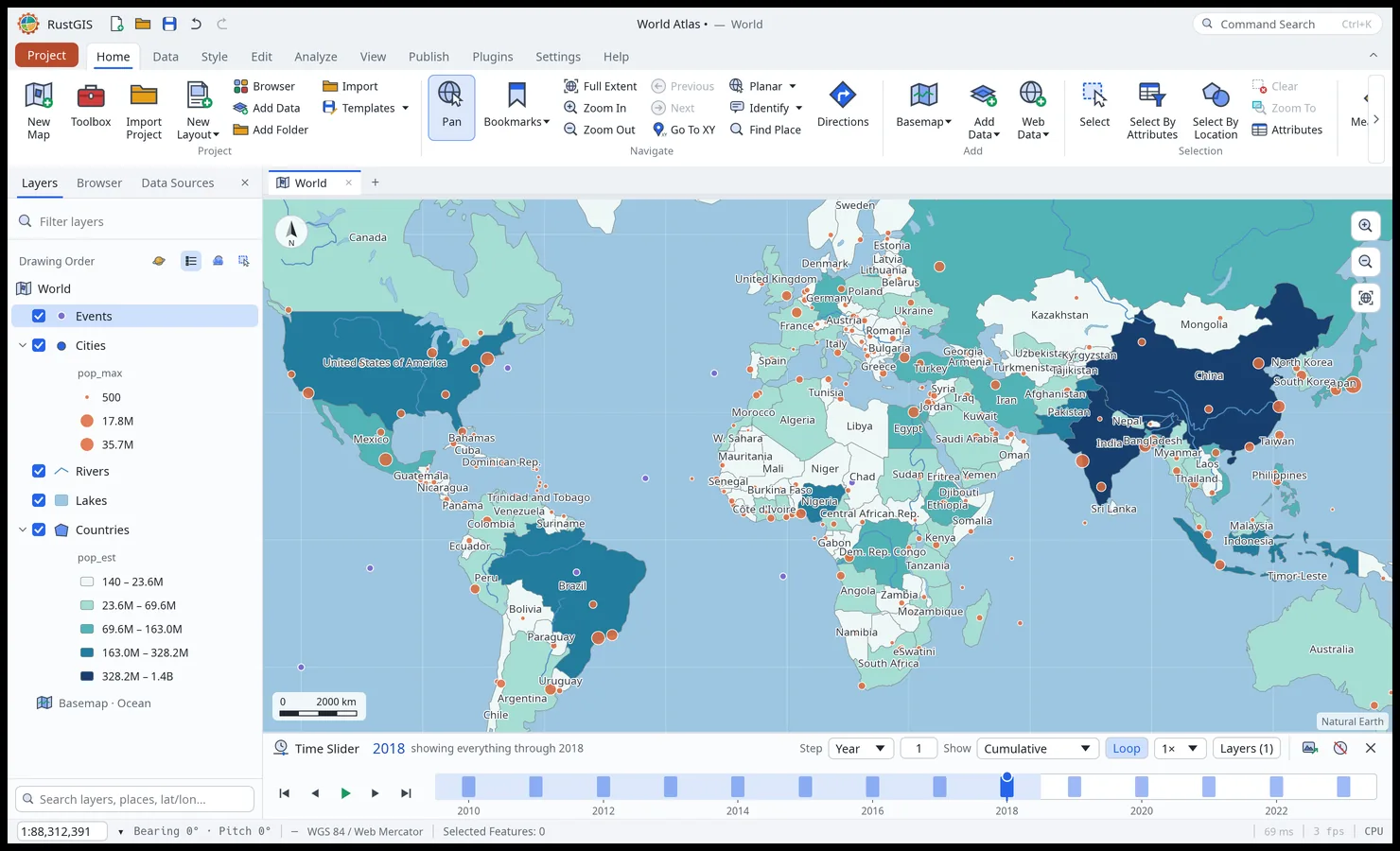
Task: Open Find Place
Action: [x=765, y=130]
